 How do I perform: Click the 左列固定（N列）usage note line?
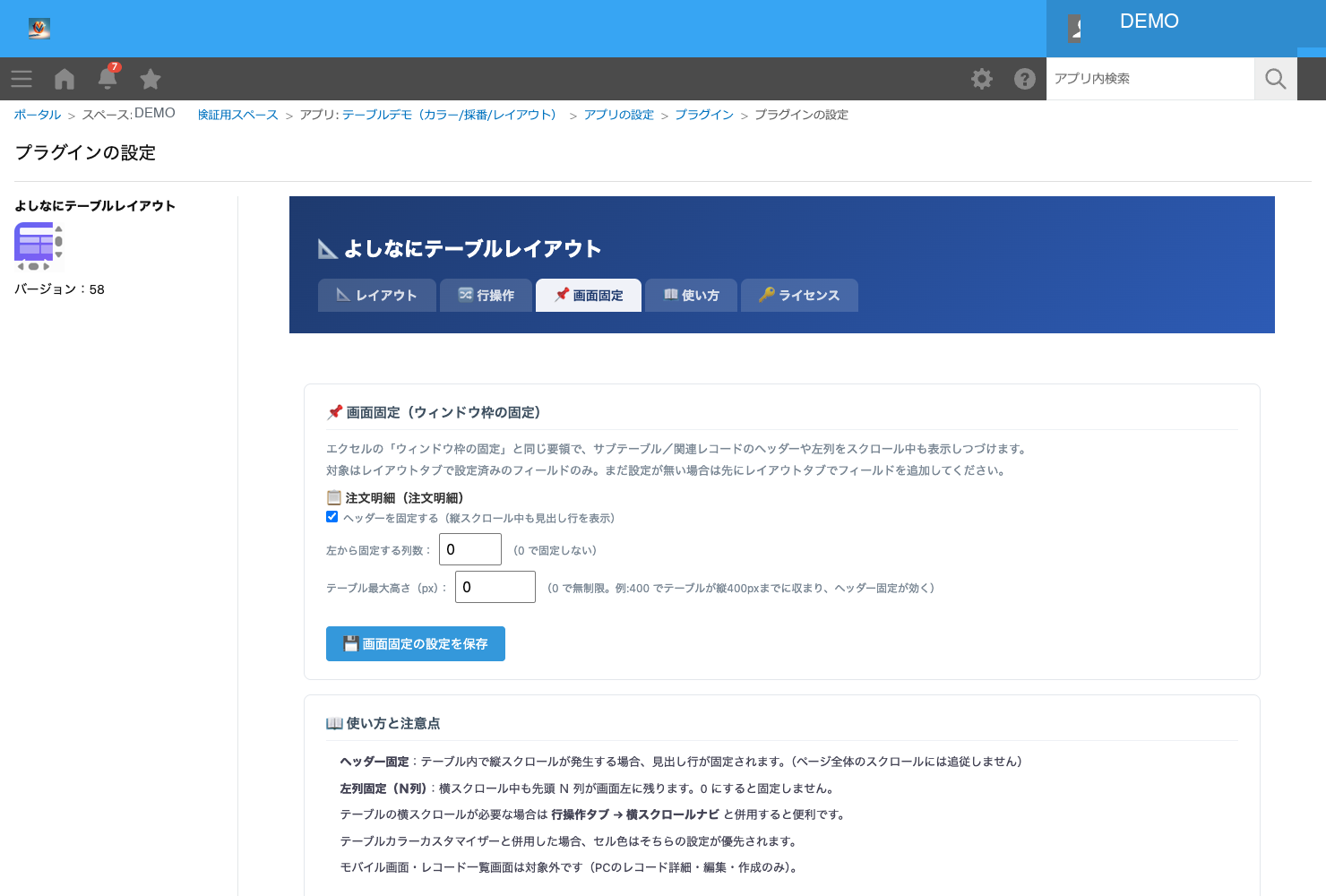click(589, 788)
